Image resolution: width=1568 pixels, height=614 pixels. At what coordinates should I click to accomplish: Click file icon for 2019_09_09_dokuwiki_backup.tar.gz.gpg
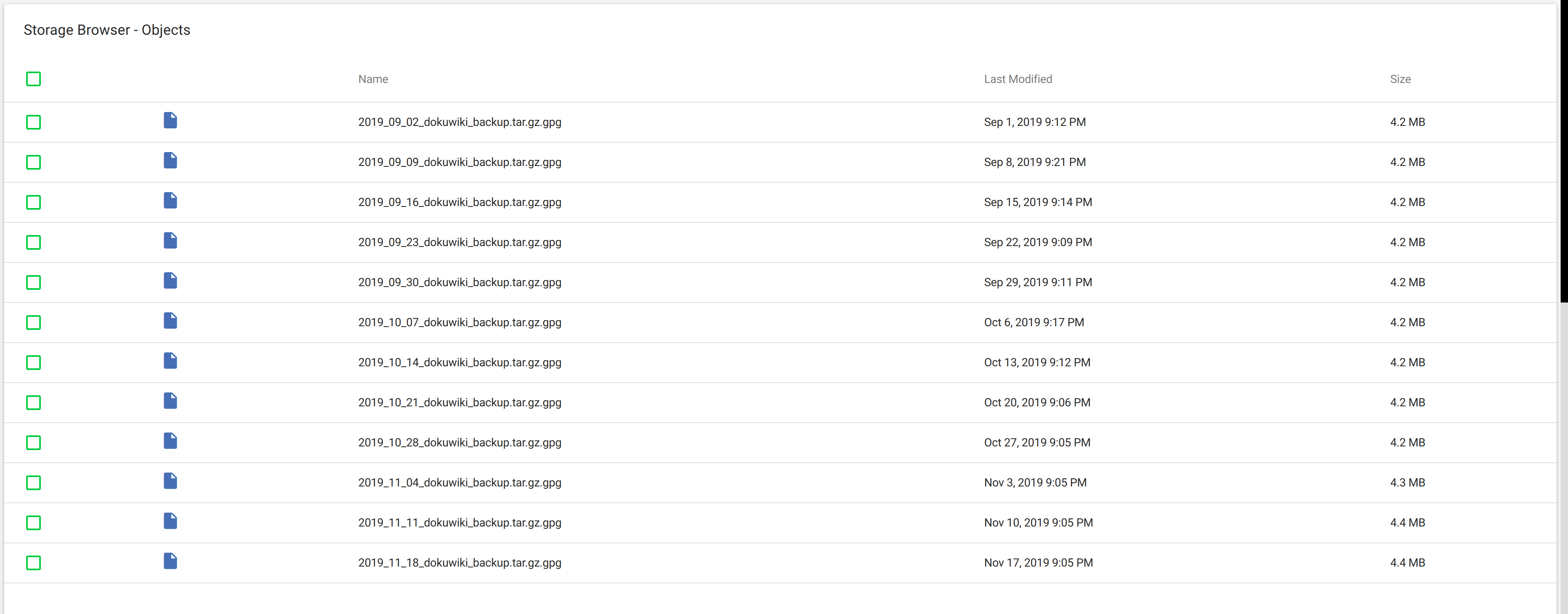tap(170, 161)
